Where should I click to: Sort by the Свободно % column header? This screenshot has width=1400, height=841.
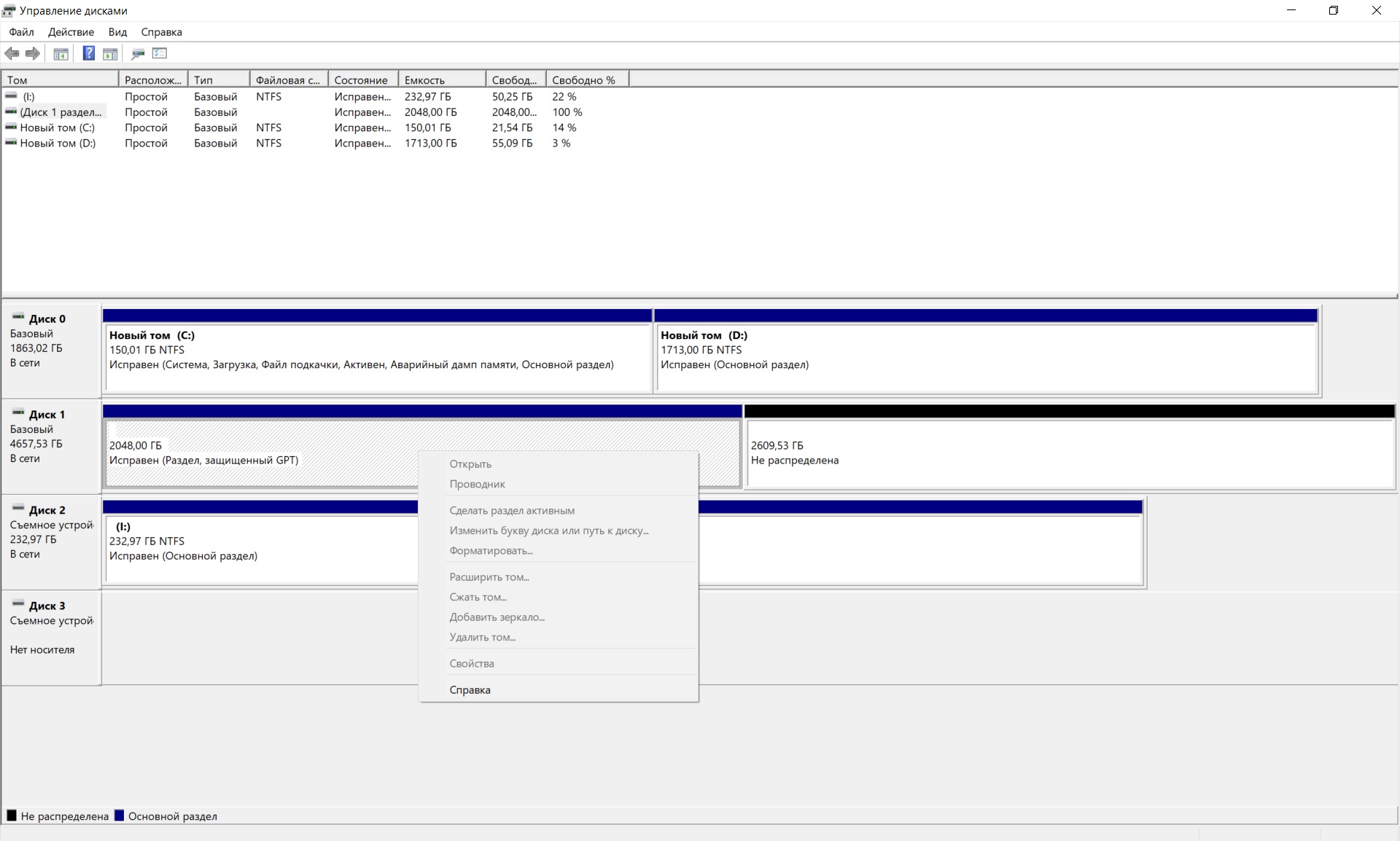tap(587, 80)
